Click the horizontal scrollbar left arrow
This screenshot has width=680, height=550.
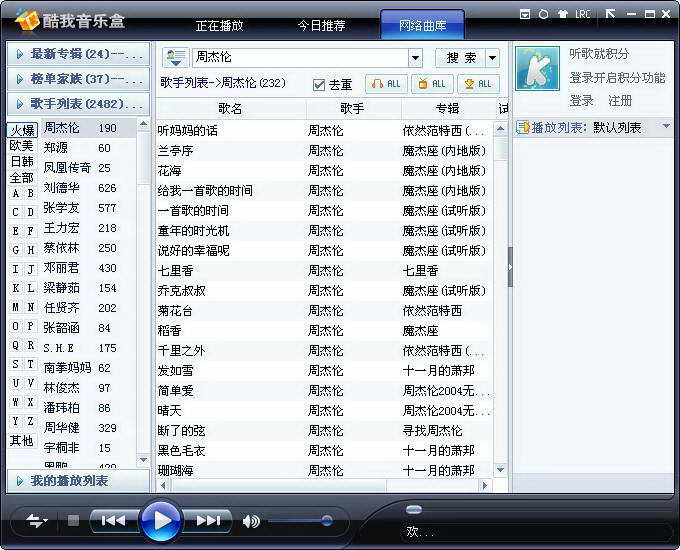tap(163, 485)
